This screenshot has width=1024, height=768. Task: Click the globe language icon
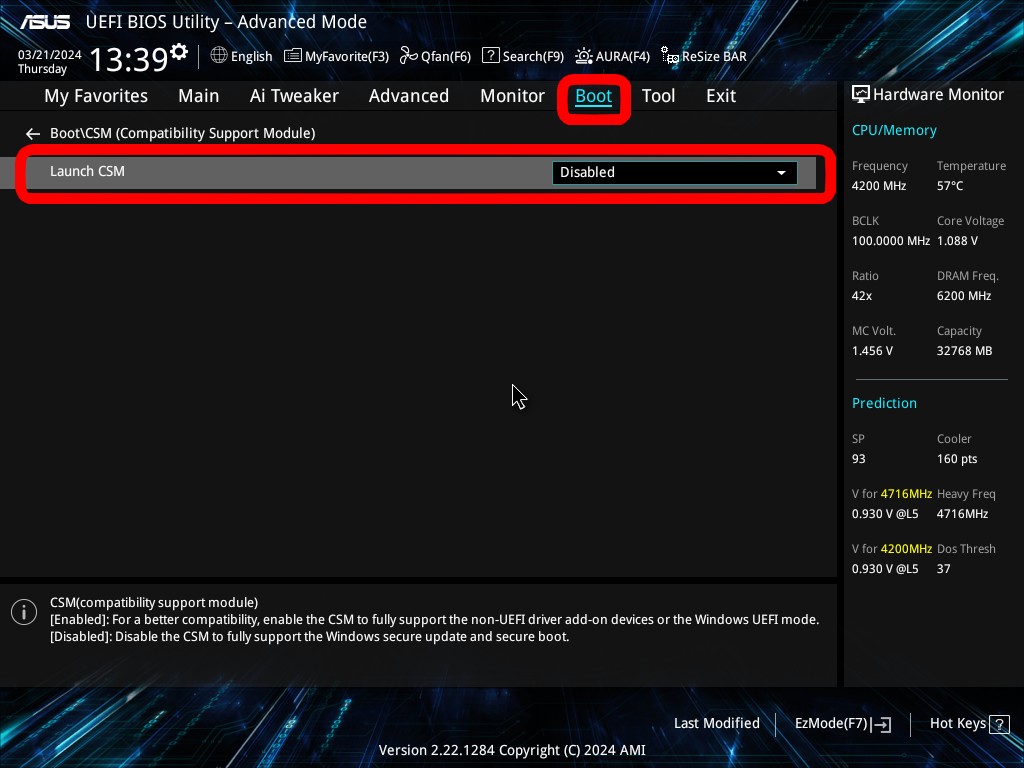(x=219, y=56)
